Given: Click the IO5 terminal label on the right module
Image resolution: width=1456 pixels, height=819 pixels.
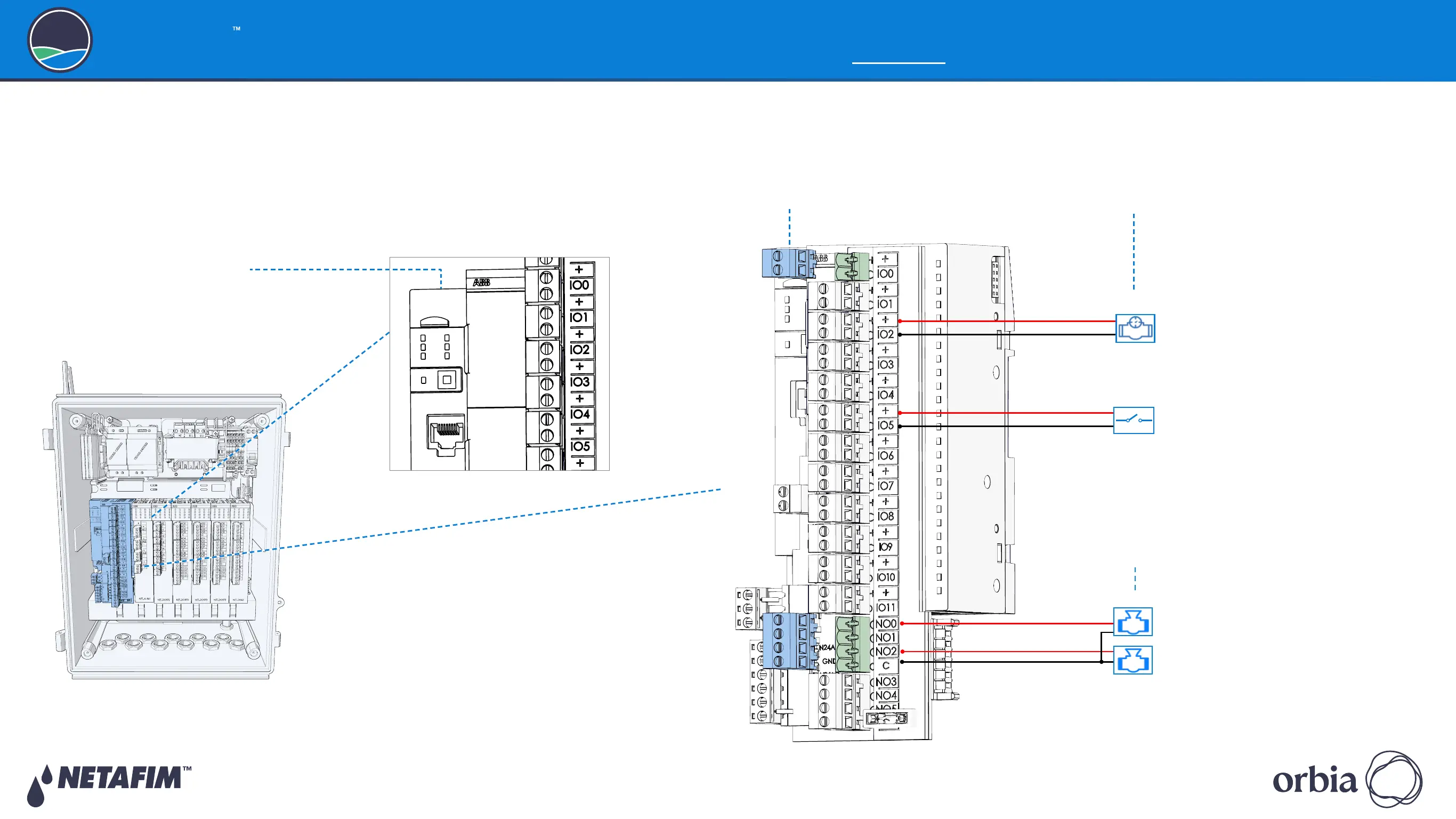Looking at the screenshot, I should pos(886,425).
